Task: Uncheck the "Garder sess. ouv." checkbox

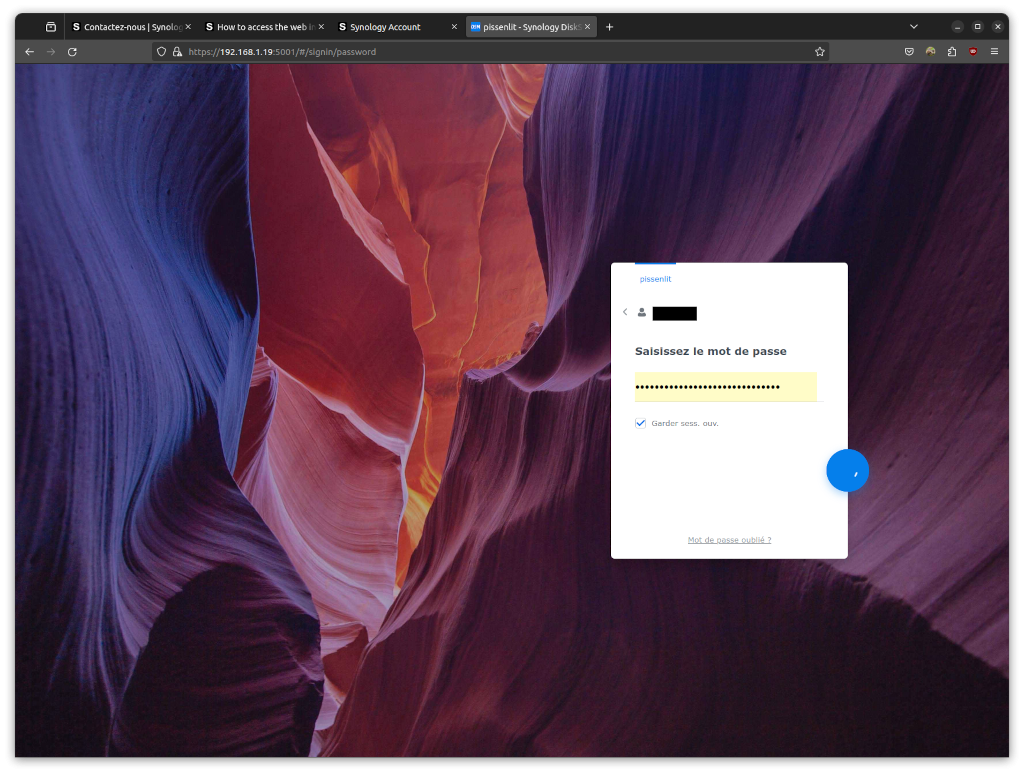Action: [641, 423]
